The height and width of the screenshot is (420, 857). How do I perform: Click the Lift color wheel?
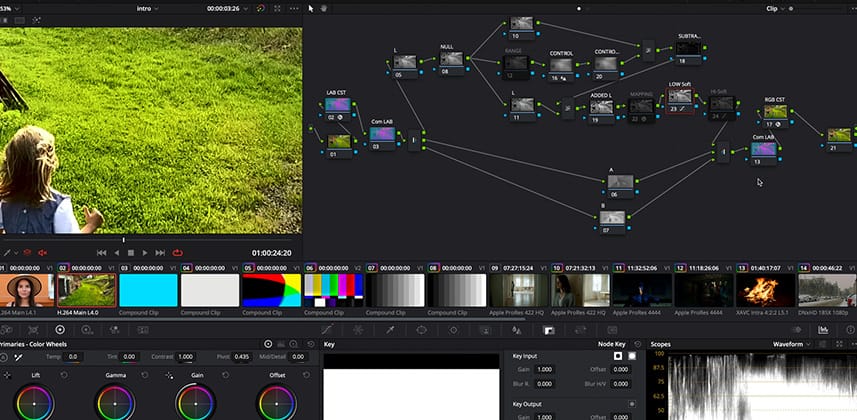(34, 404)
